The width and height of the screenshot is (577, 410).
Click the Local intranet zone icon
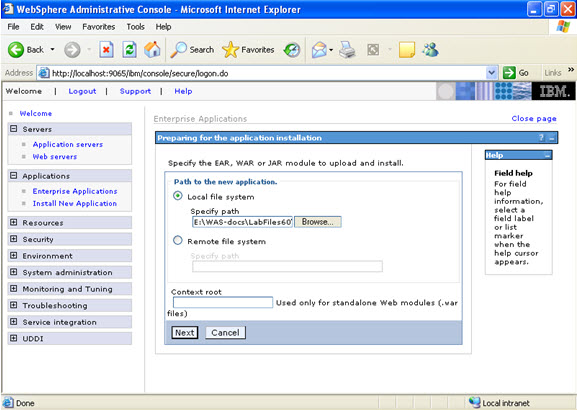474,402
